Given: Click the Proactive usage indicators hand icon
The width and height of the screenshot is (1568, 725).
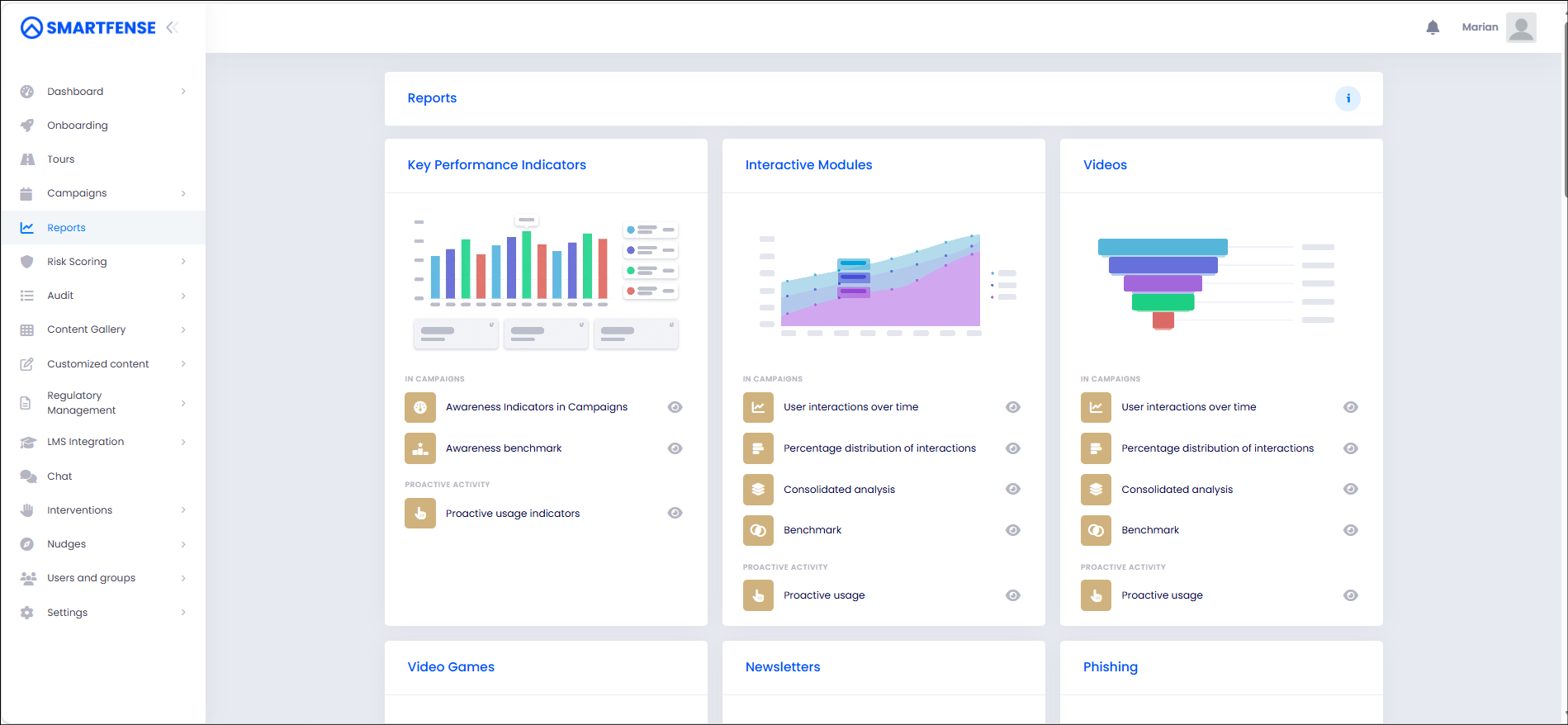Looking at the screenshot, I should 420,513.
